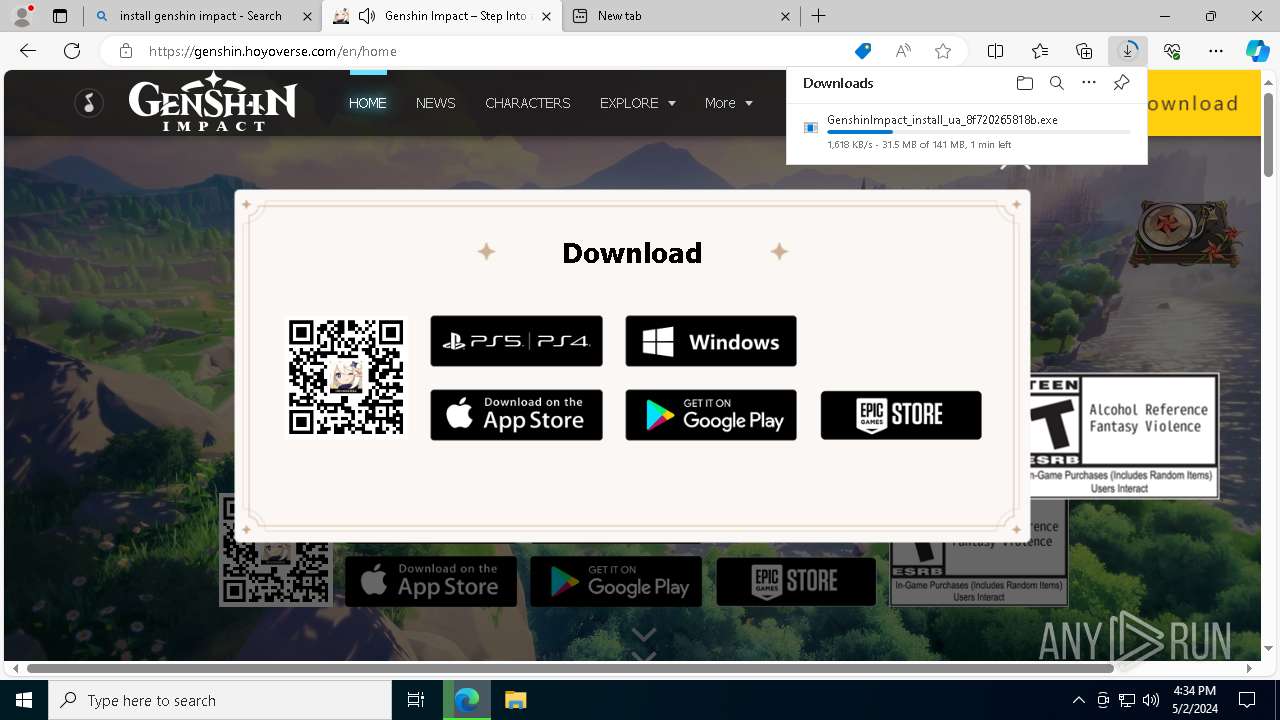1280x720 pixels.
Task: Open the Windows Start menu
Action: (24, 700)
